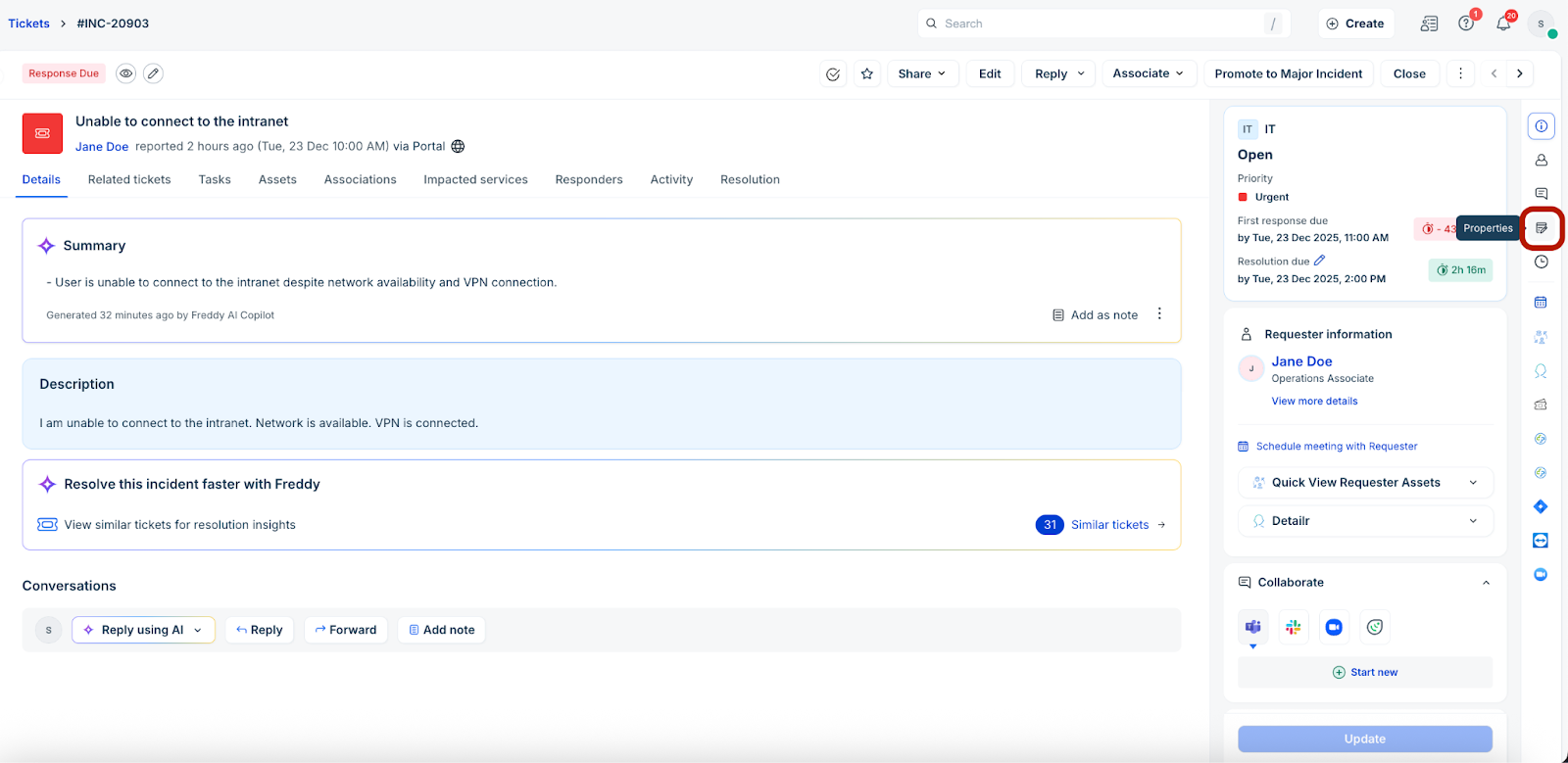Expand Quick View Requester Assets
This screenshot has height=763, width=1568.
[x=1365, y=482]
